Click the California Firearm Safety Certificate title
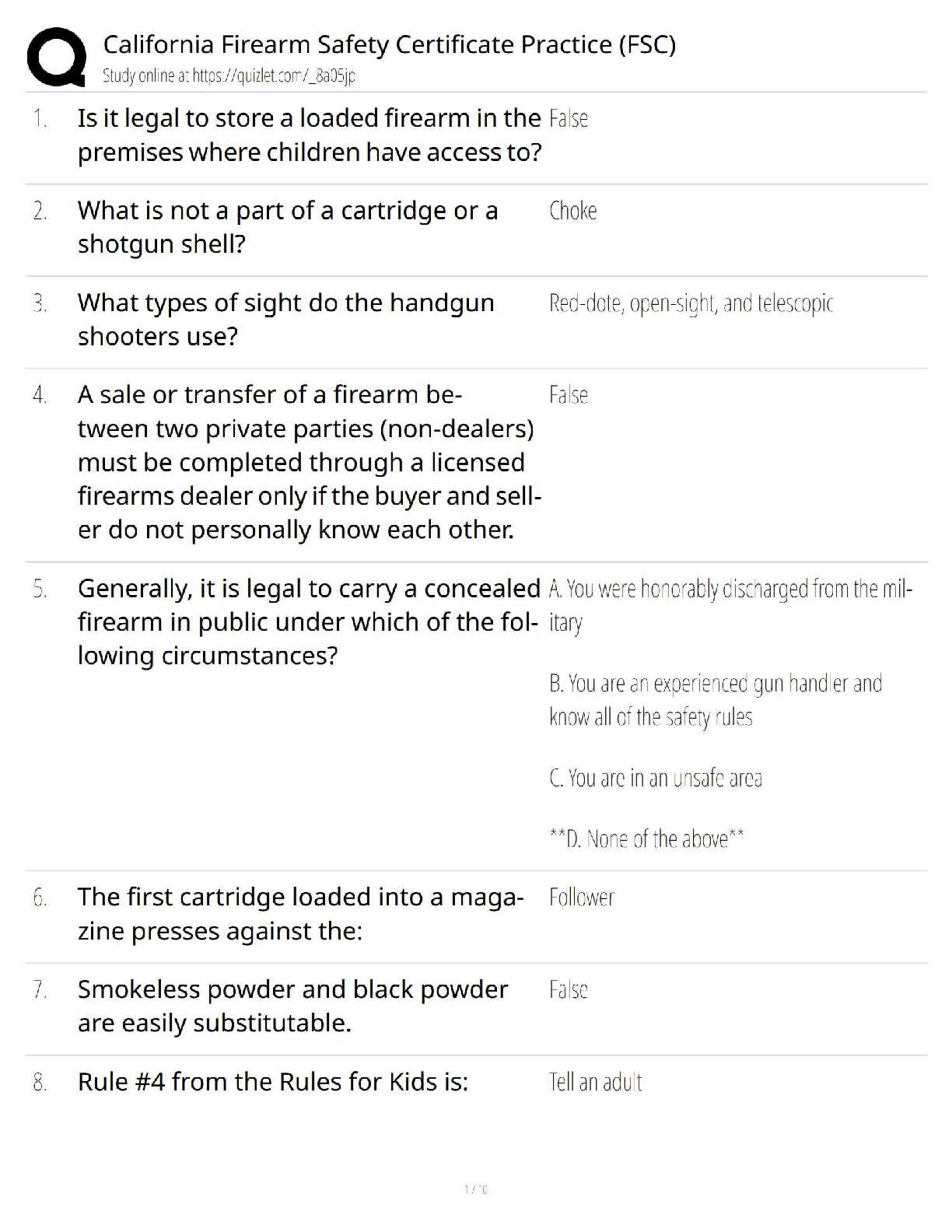The width and height of the screenshot is (952, 1232). tap(389, 44)
